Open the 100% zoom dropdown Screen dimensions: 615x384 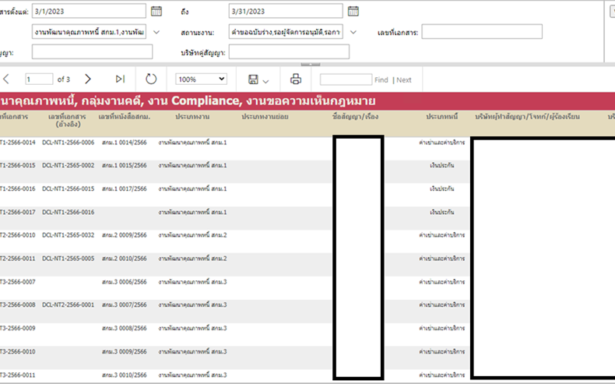pos(201,79)
